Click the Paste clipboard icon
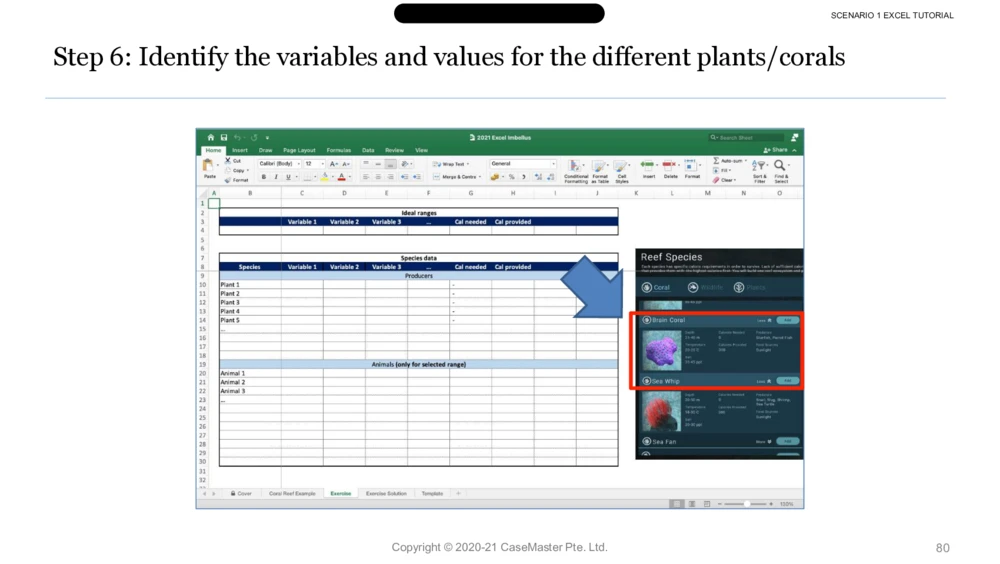The image size is (1000, 564). coord(209,167)
